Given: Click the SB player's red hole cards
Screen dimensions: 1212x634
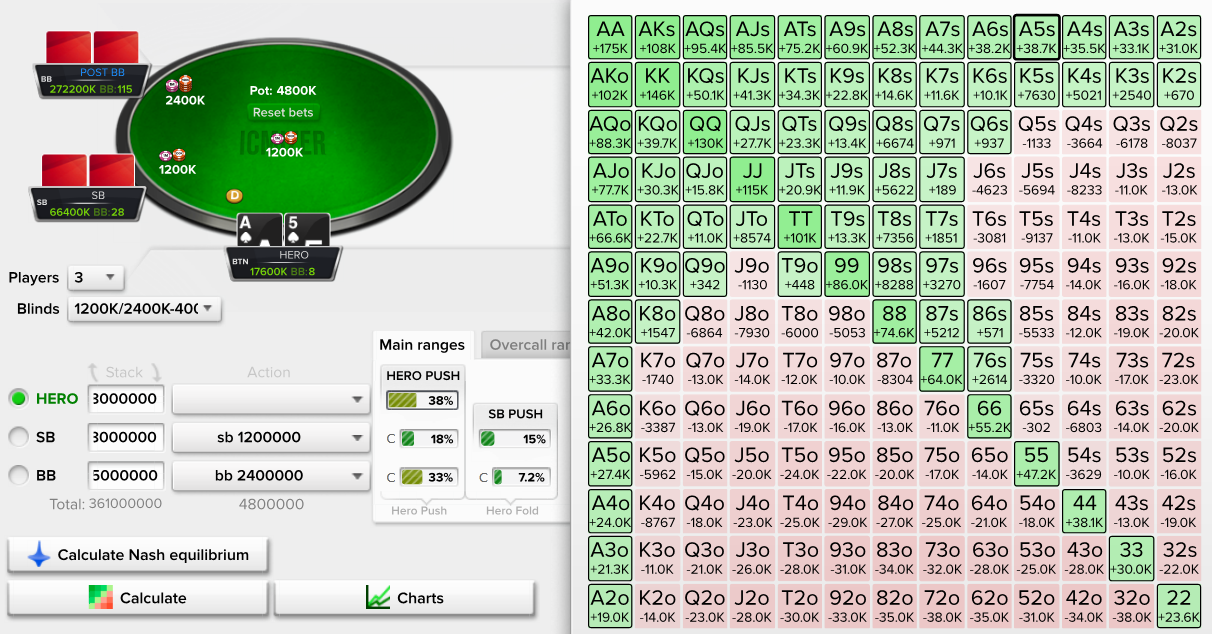Looking at the screenshot, I should pyautogui.click(x=89, y=171).
